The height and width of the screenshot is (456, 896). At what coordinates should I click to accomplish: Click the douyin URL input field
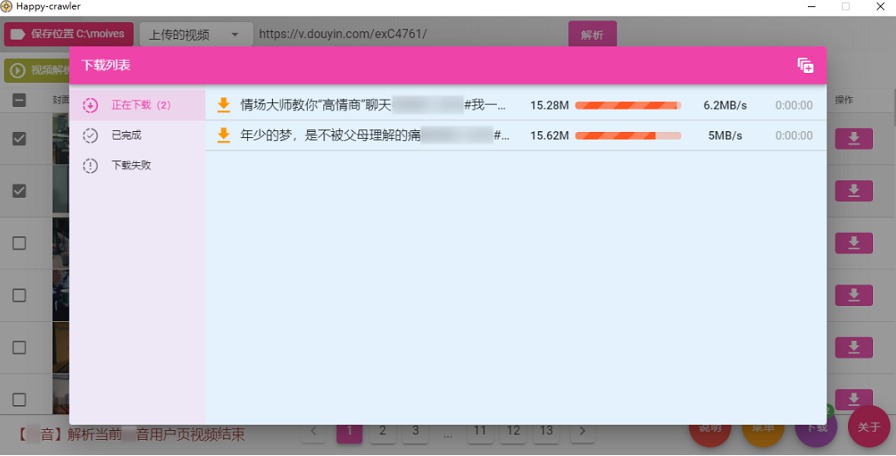pyautogui.click(x=409, y=34)
